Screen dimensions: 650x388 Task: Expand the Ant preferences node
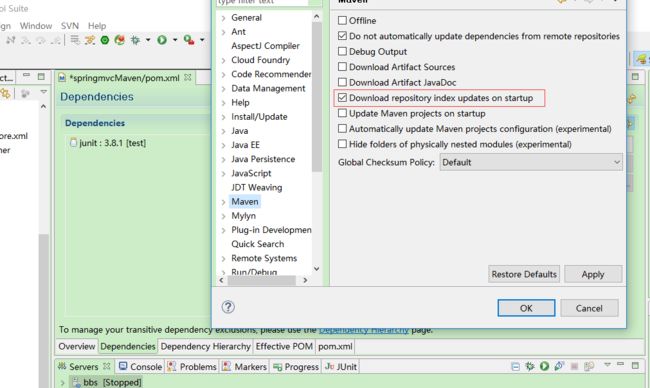click(223, 32)
